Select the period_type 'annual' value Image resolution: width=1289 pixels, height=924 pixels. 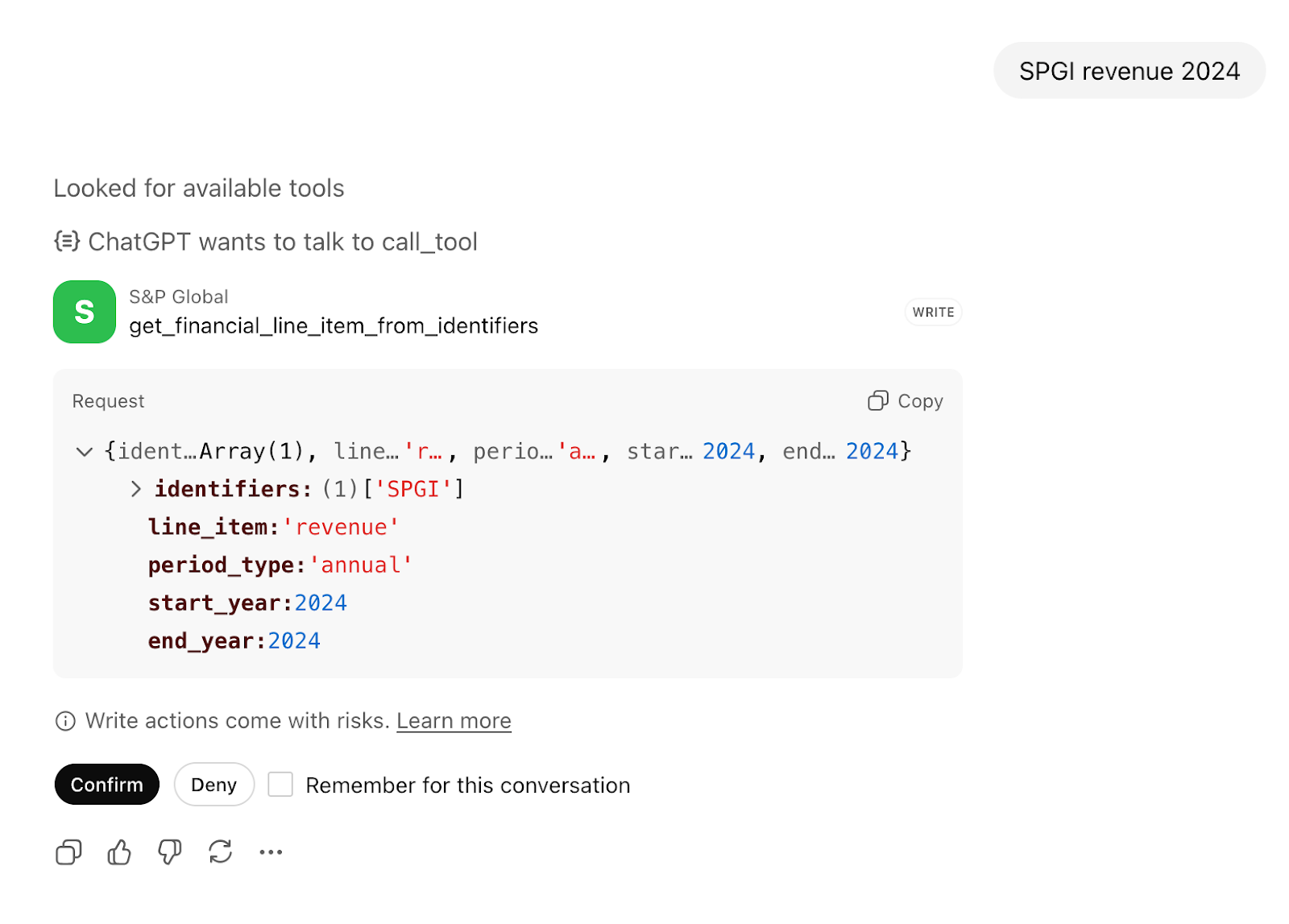click(x=361, y=566)
